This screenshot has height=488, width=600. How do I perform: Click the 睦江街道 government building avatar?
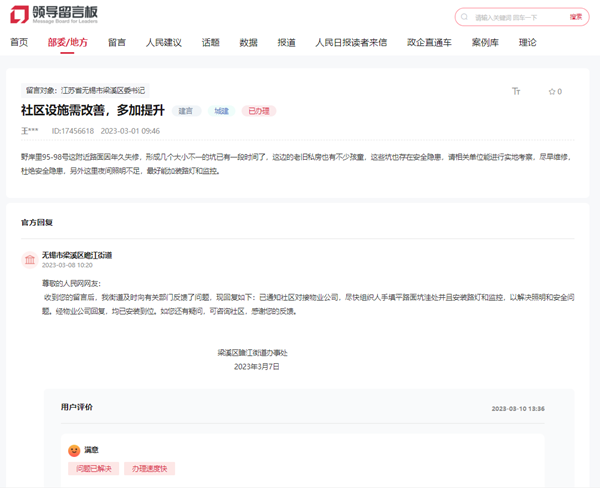point(29,260)
